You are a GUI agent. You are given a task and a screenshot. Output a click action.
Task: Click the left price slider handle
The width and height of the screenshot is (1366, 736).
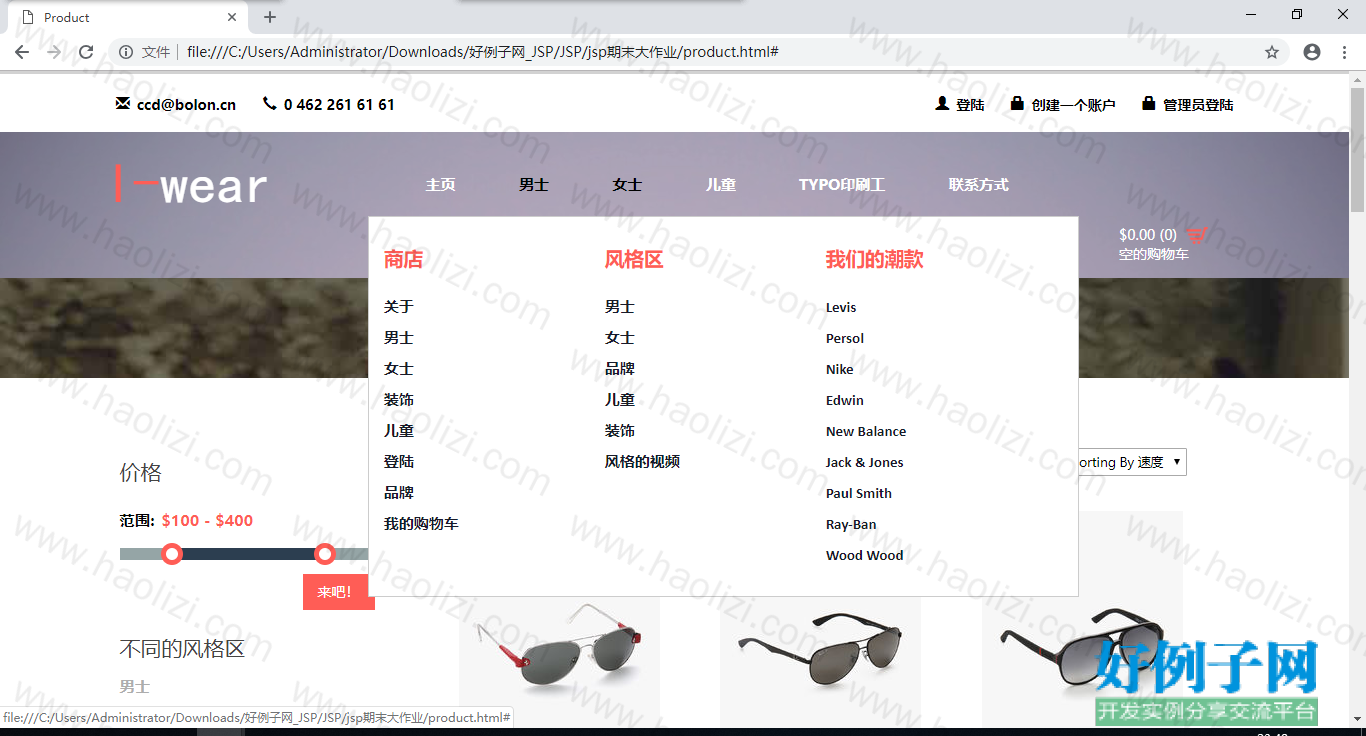[x=172, y=553]
